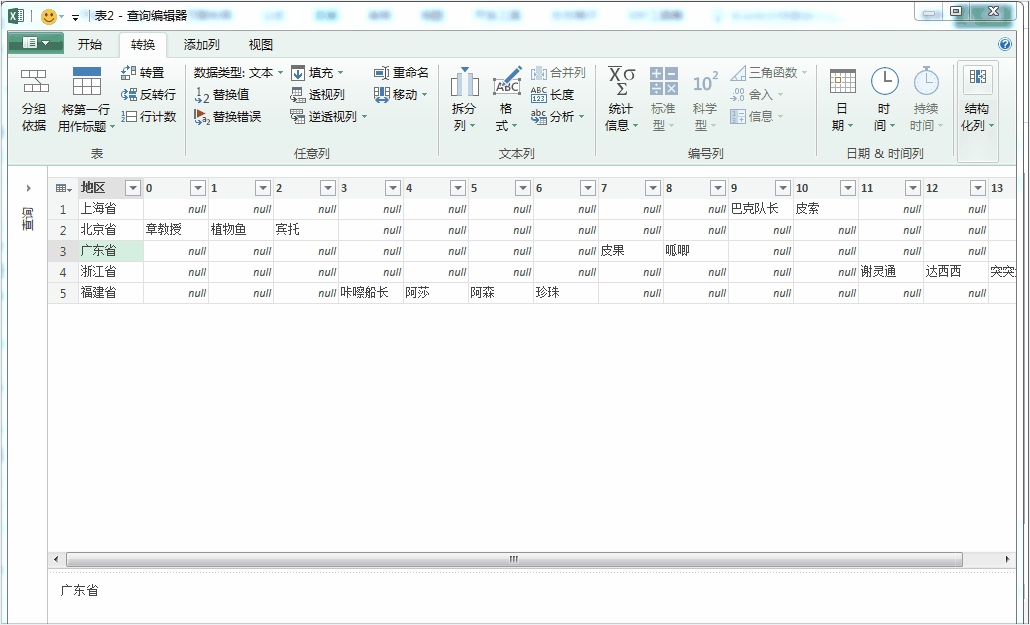
Task: Open the 信息 (Information) menu
Action: [x=757, y=117]
